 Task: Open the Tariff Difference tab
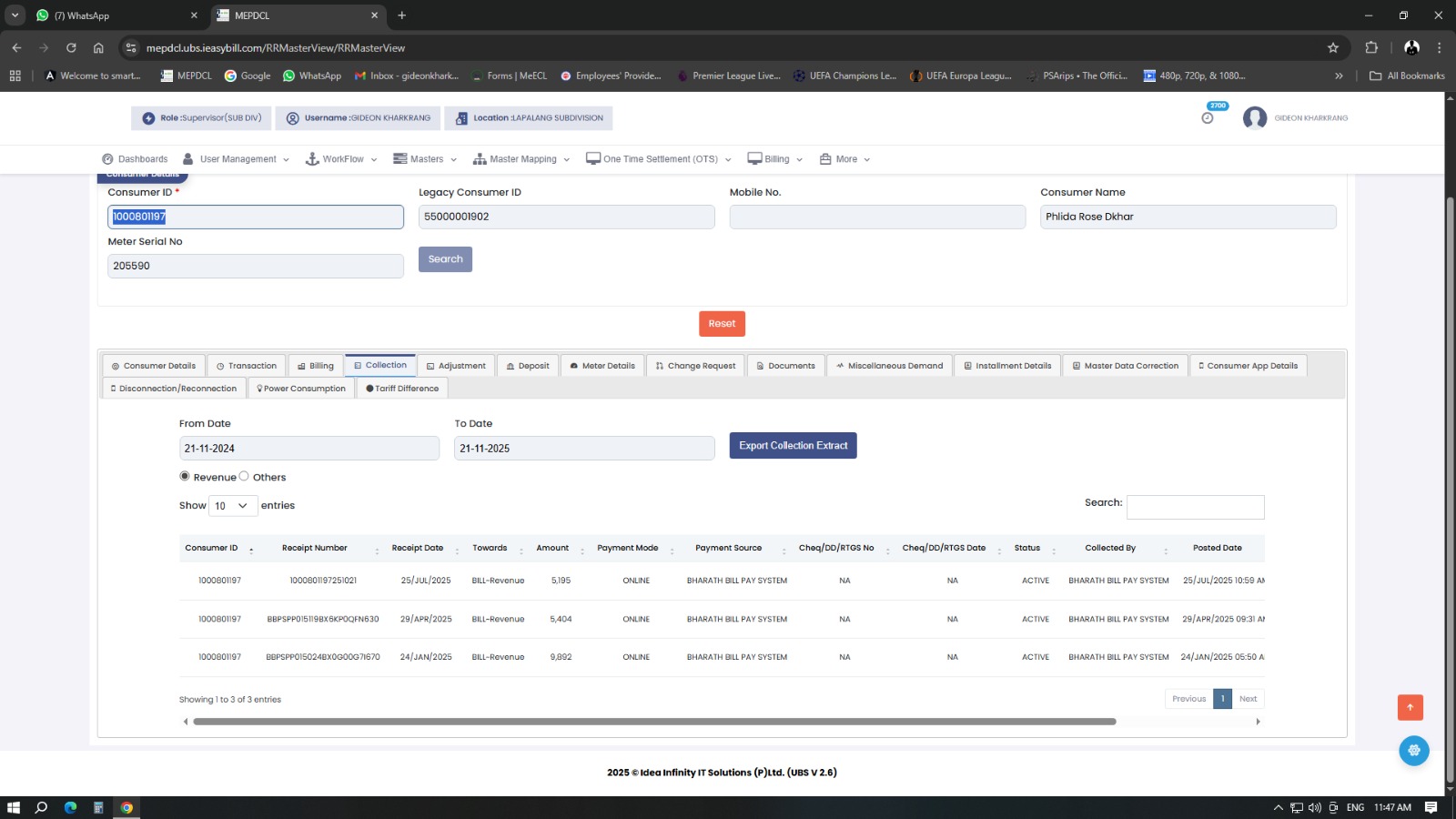(x=402, y=389)
